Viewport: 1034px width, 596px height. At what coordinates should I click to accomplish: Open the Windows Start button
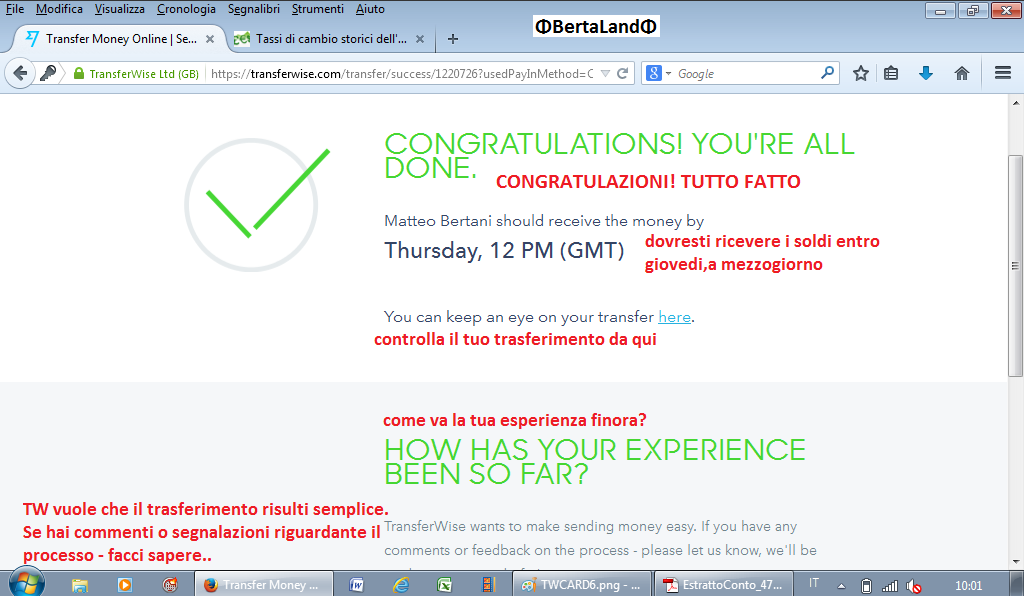tap(26, 584)
